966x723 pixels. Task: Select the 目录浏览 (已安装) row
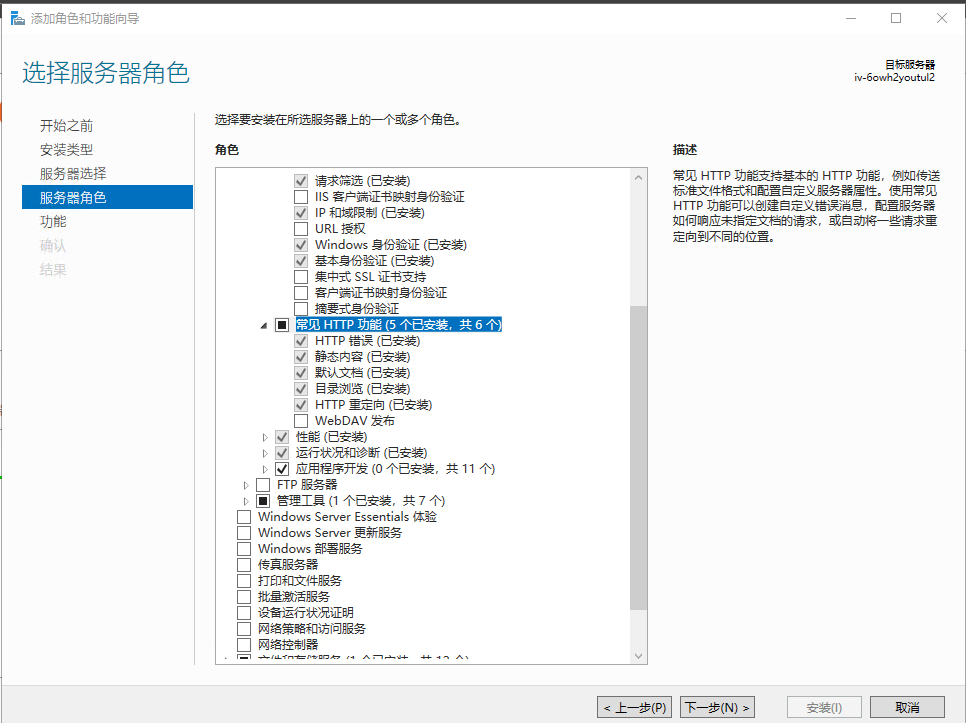coord(362,389)
